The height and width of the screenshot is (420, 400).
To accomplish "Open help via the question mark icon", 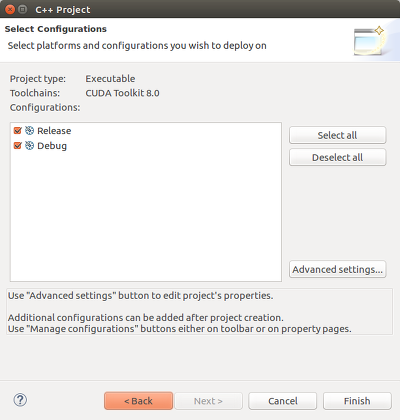I will tap(20, 400).
